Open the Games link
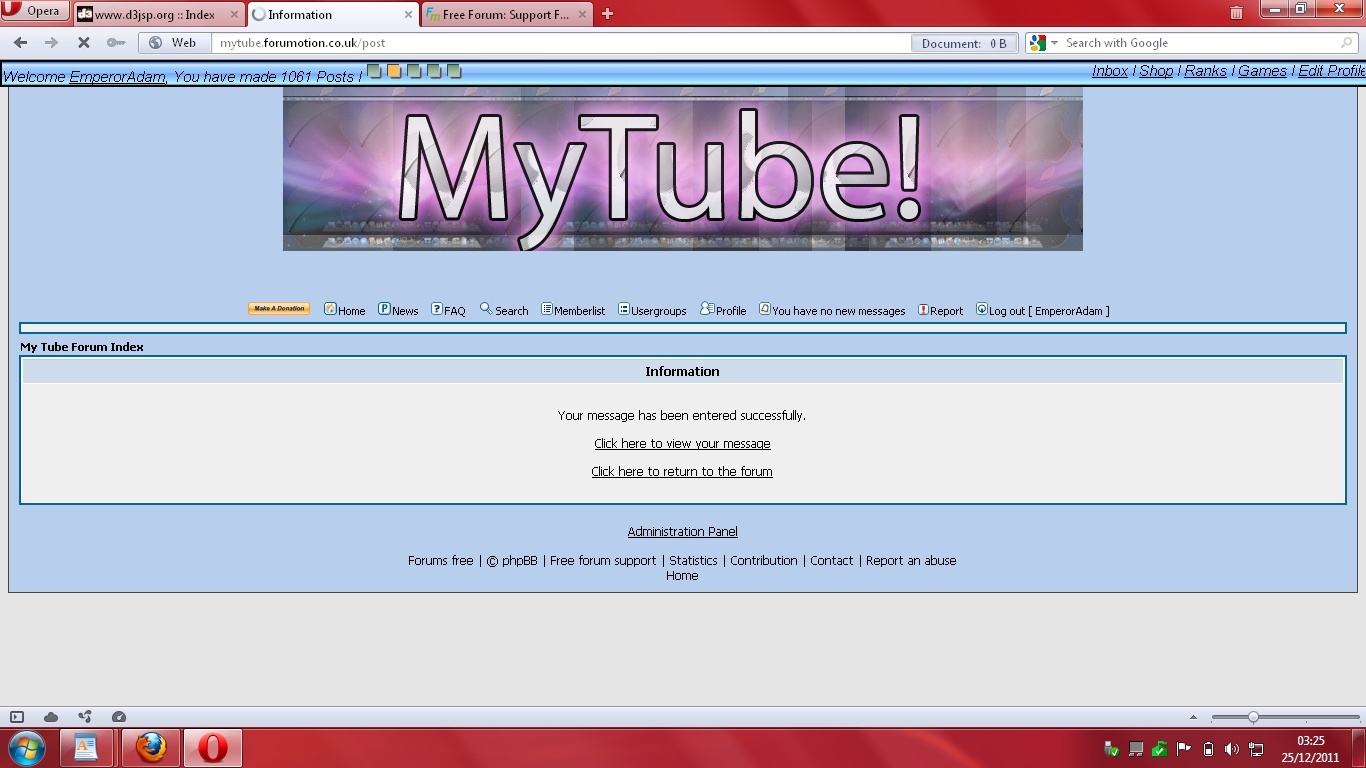 1262,71
